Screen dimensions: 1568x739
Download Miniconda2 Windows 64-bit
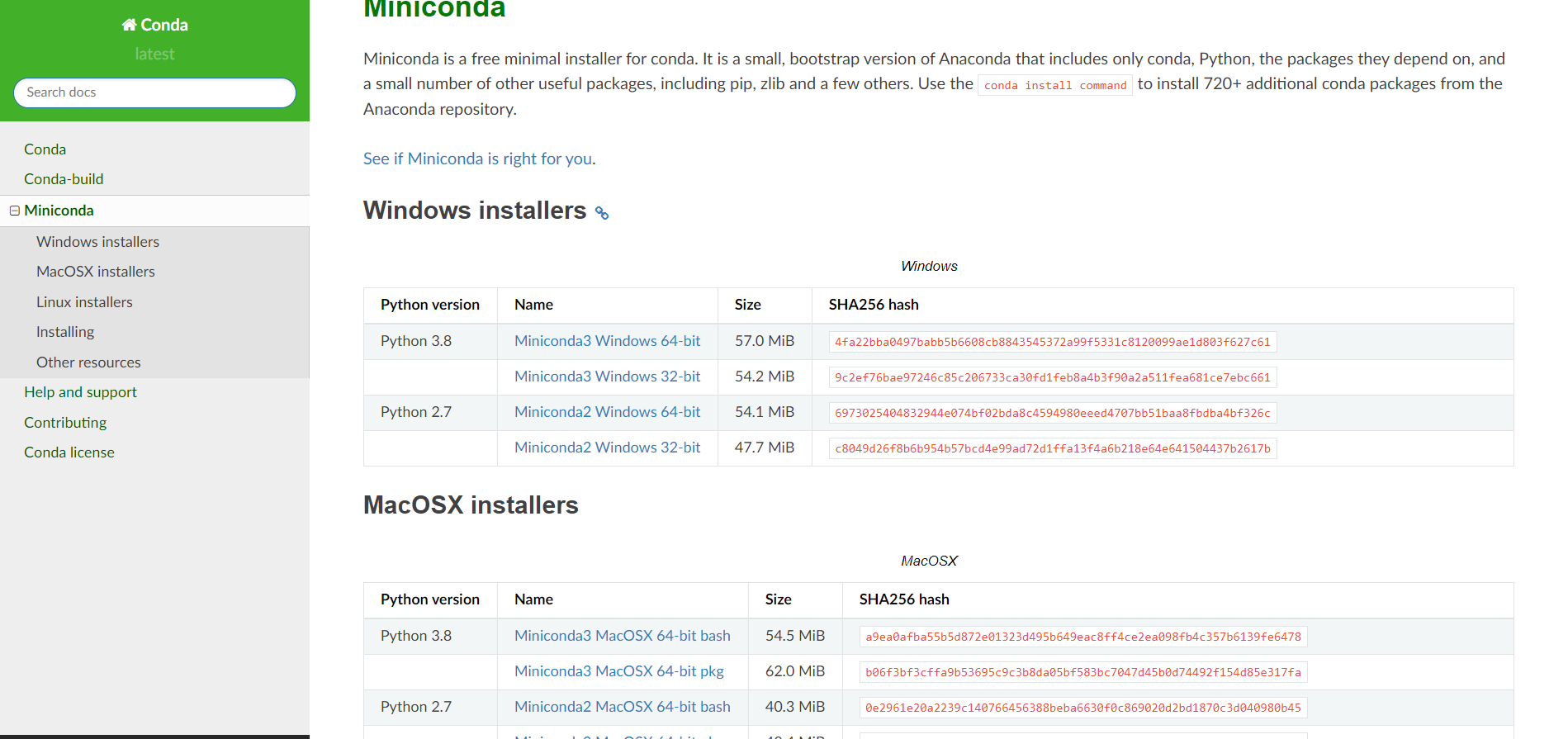[607, 412]
